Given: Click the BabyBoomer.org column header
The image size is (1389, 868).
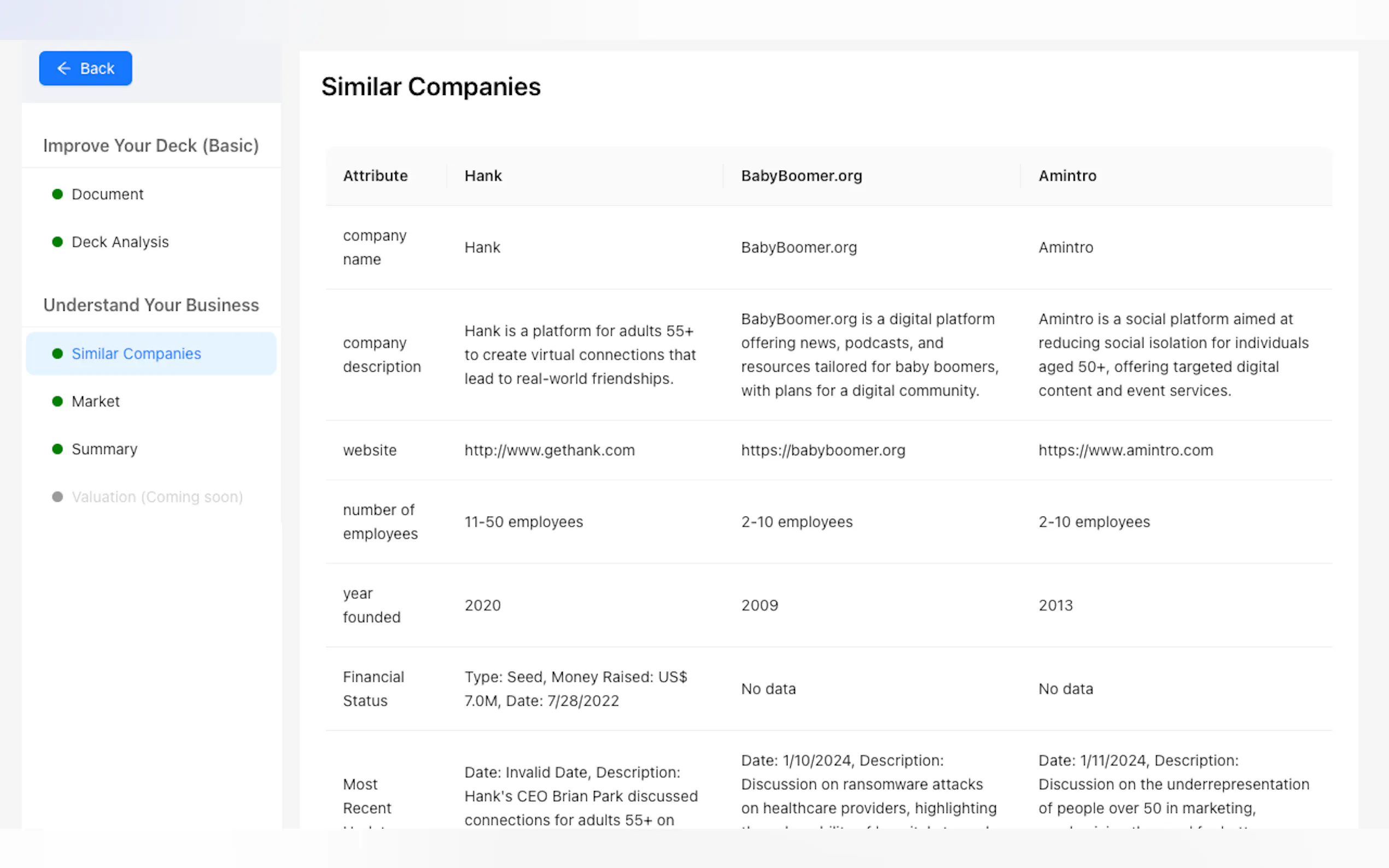Looking at the screenshot, I should [802, 175].
